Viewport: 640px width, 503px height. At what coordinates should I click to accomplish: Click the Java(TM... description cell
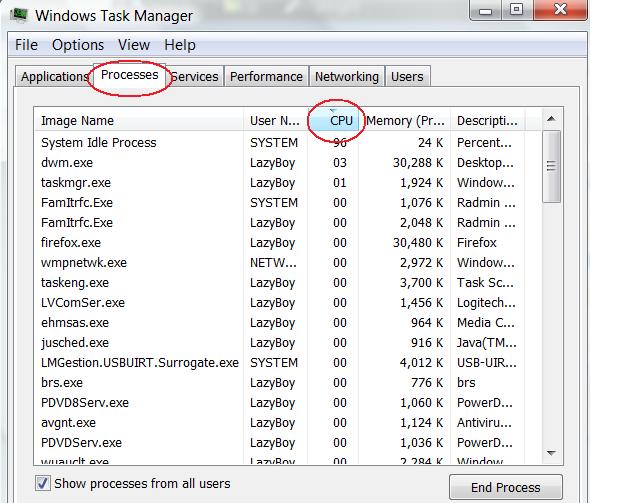[487, 343]
